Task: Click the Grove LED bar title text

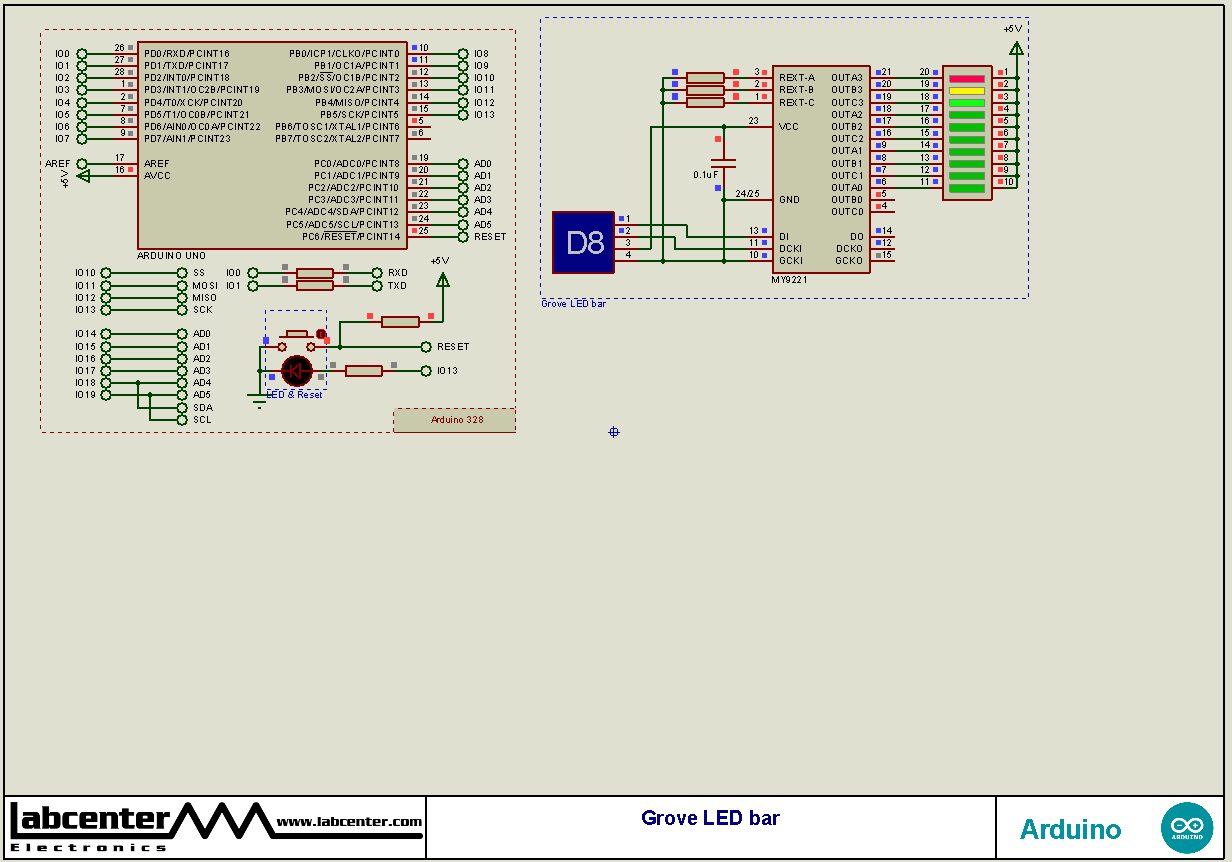Action: tap(710, 818)
